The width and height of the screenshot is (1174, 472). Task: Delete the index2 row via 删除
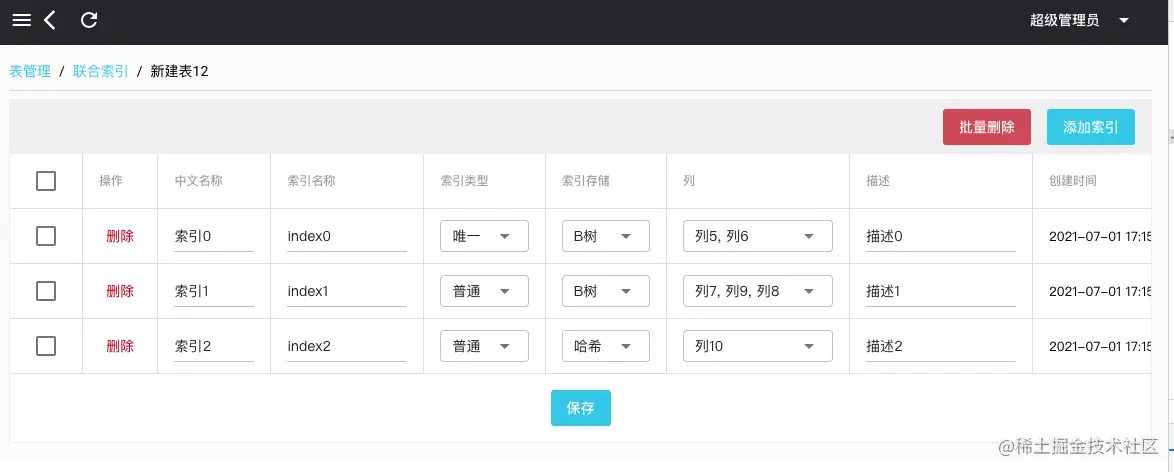(120, 346)
